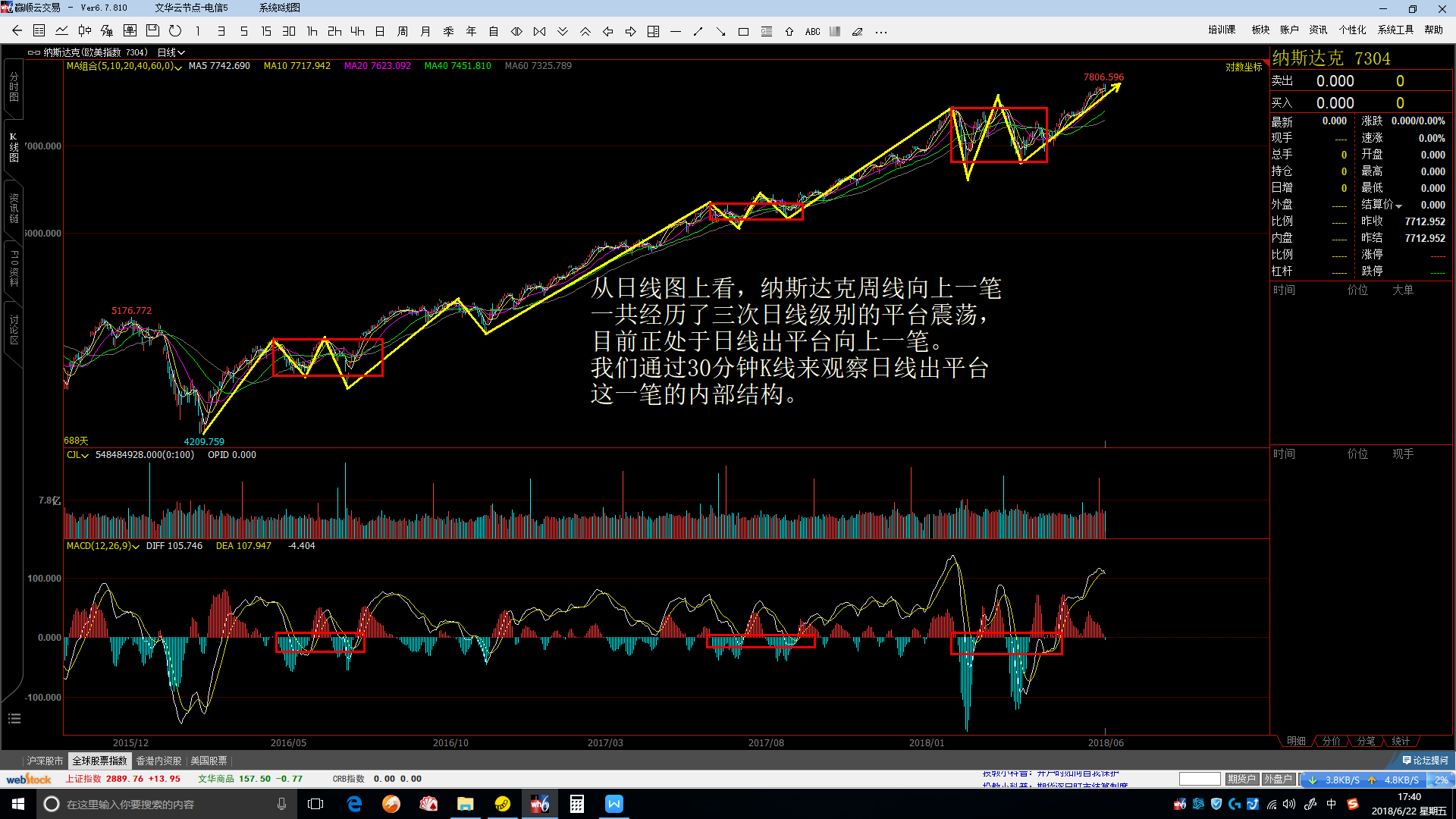Open the quote list icon in toolbar
The image size is (1456, 819).
[39, 31]
